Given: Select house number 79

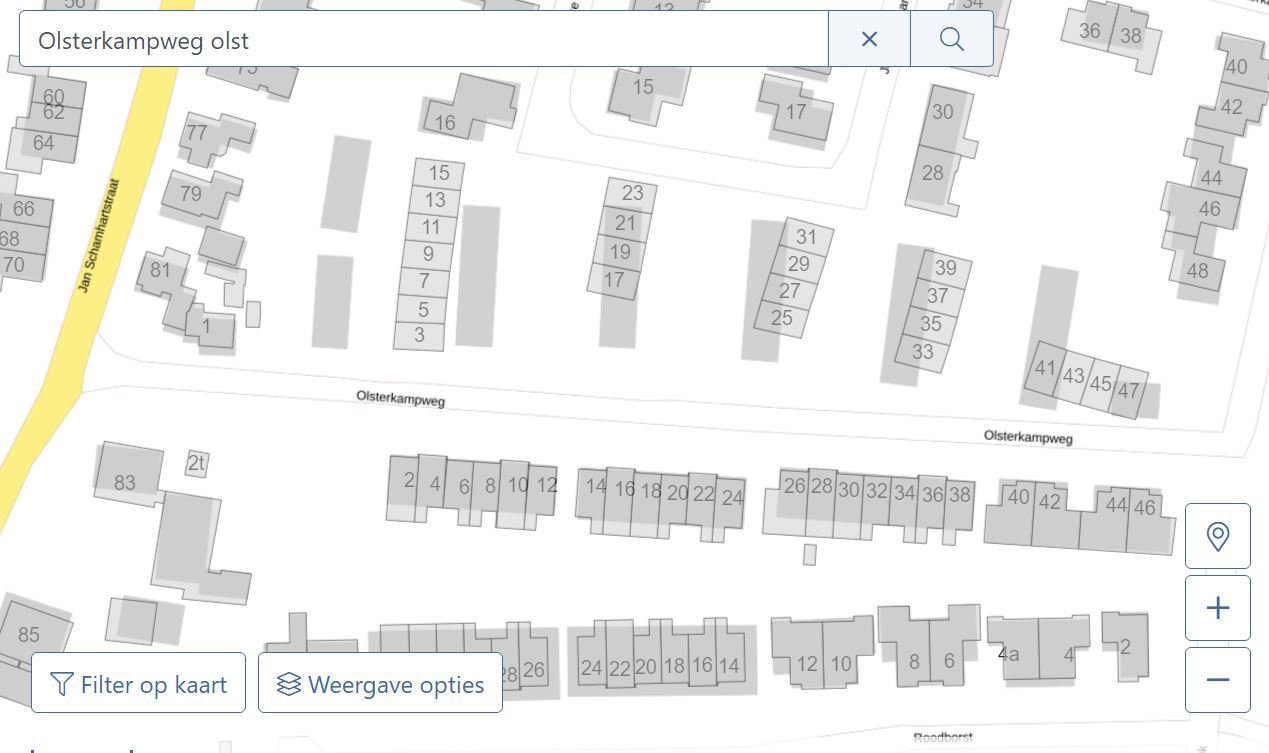Looking at the screenshot, I should (x=190, y=193).
